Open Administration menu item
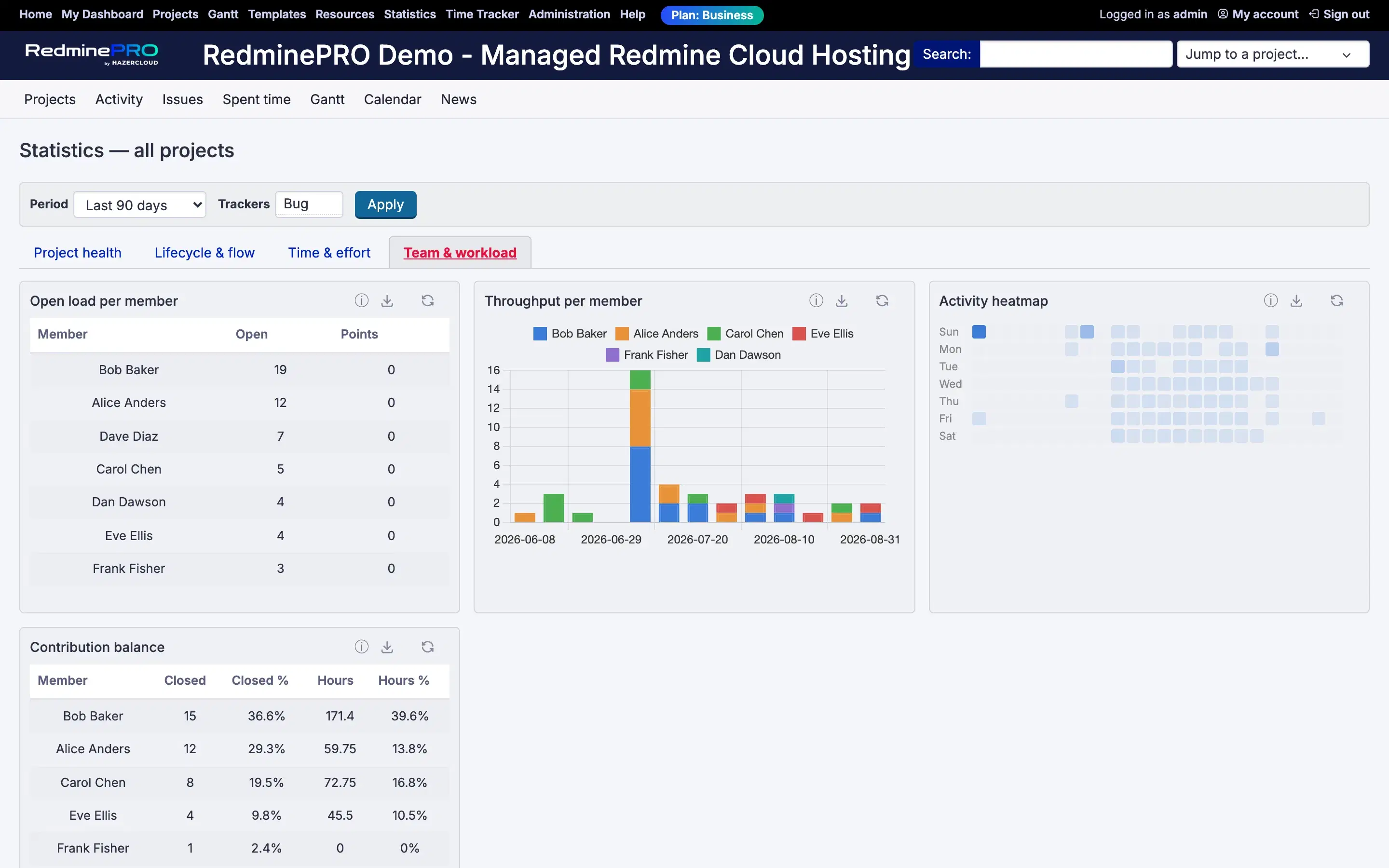Image resolution: width=1389 pixels, height=868 pixels. coord(569,14)
